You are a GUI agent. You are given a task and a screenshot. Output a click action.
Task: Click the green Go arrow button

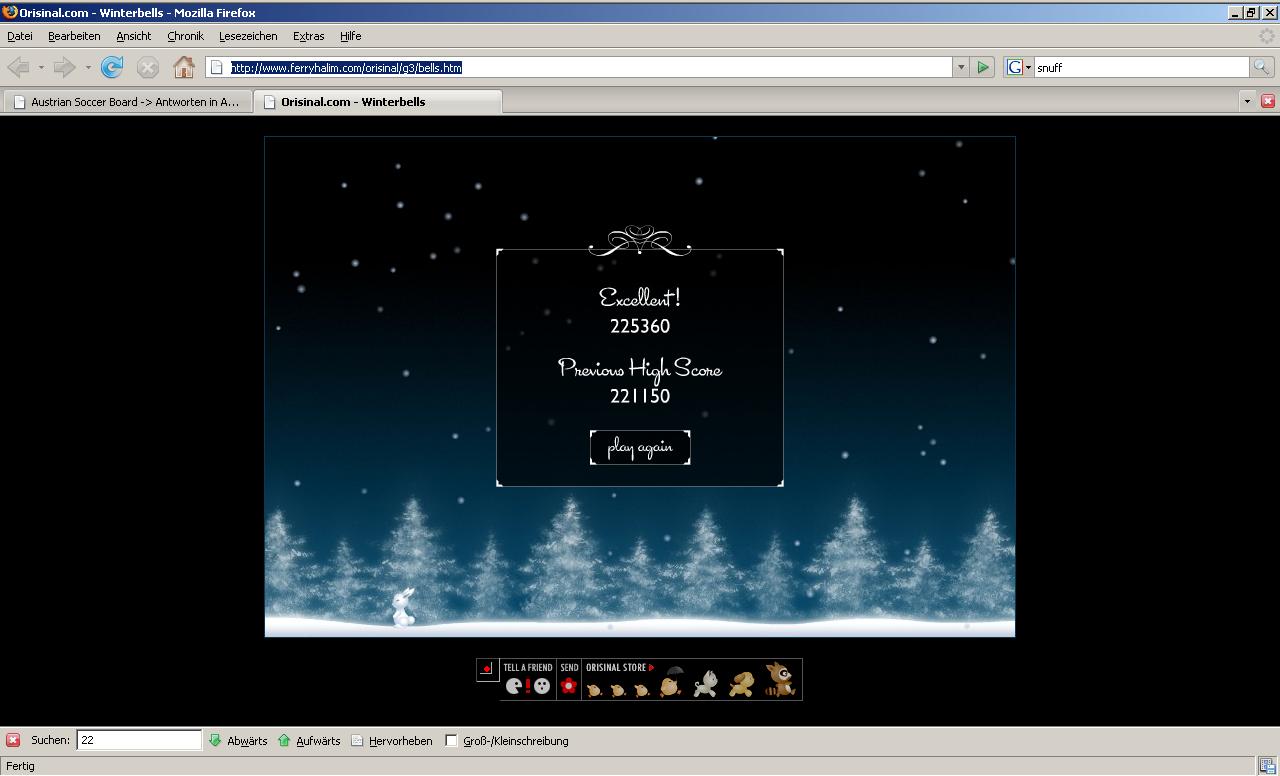pos(983,67)
